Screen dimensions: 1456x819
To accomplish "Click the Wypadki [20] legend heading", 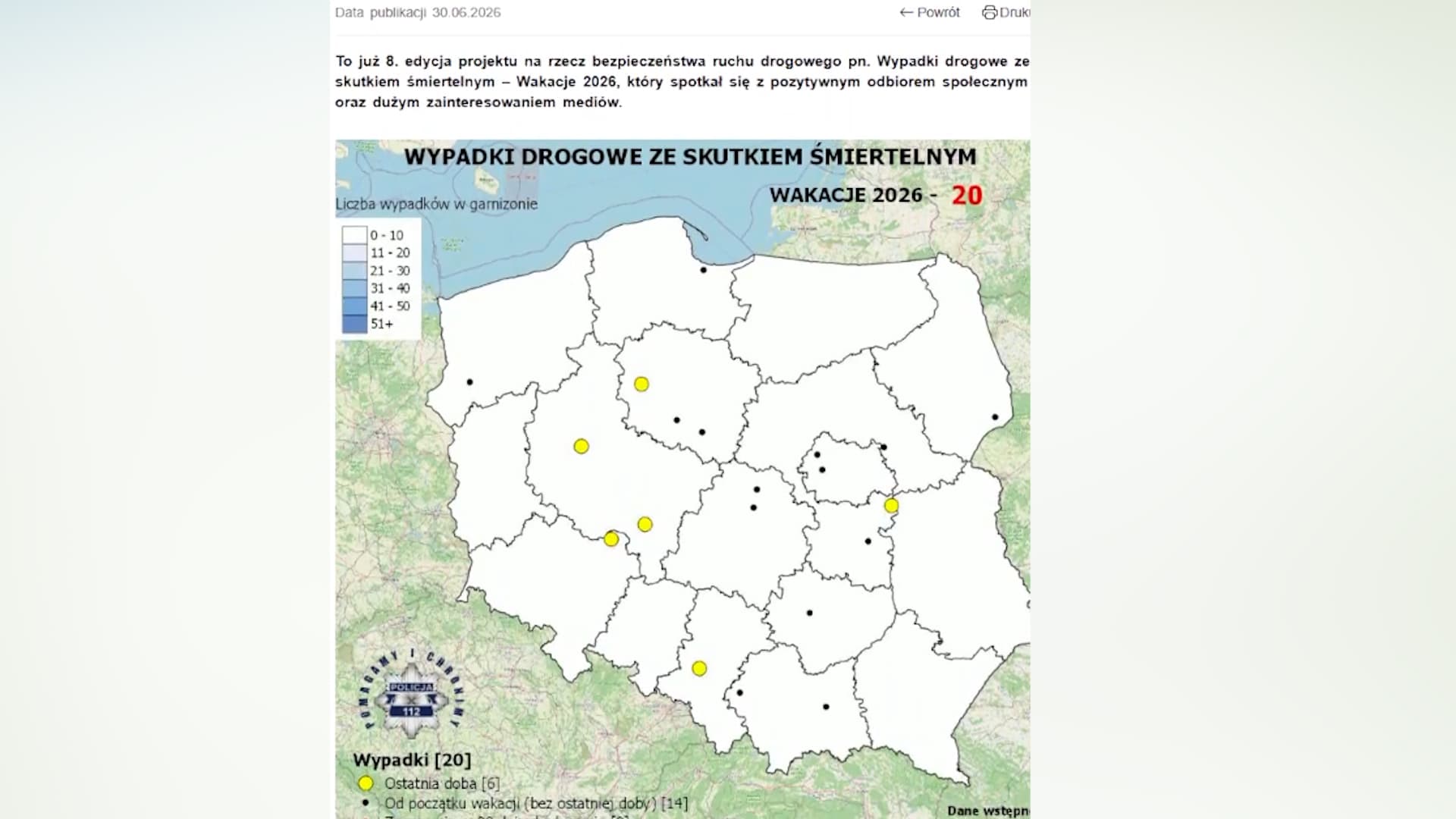I will pos(412,760).
